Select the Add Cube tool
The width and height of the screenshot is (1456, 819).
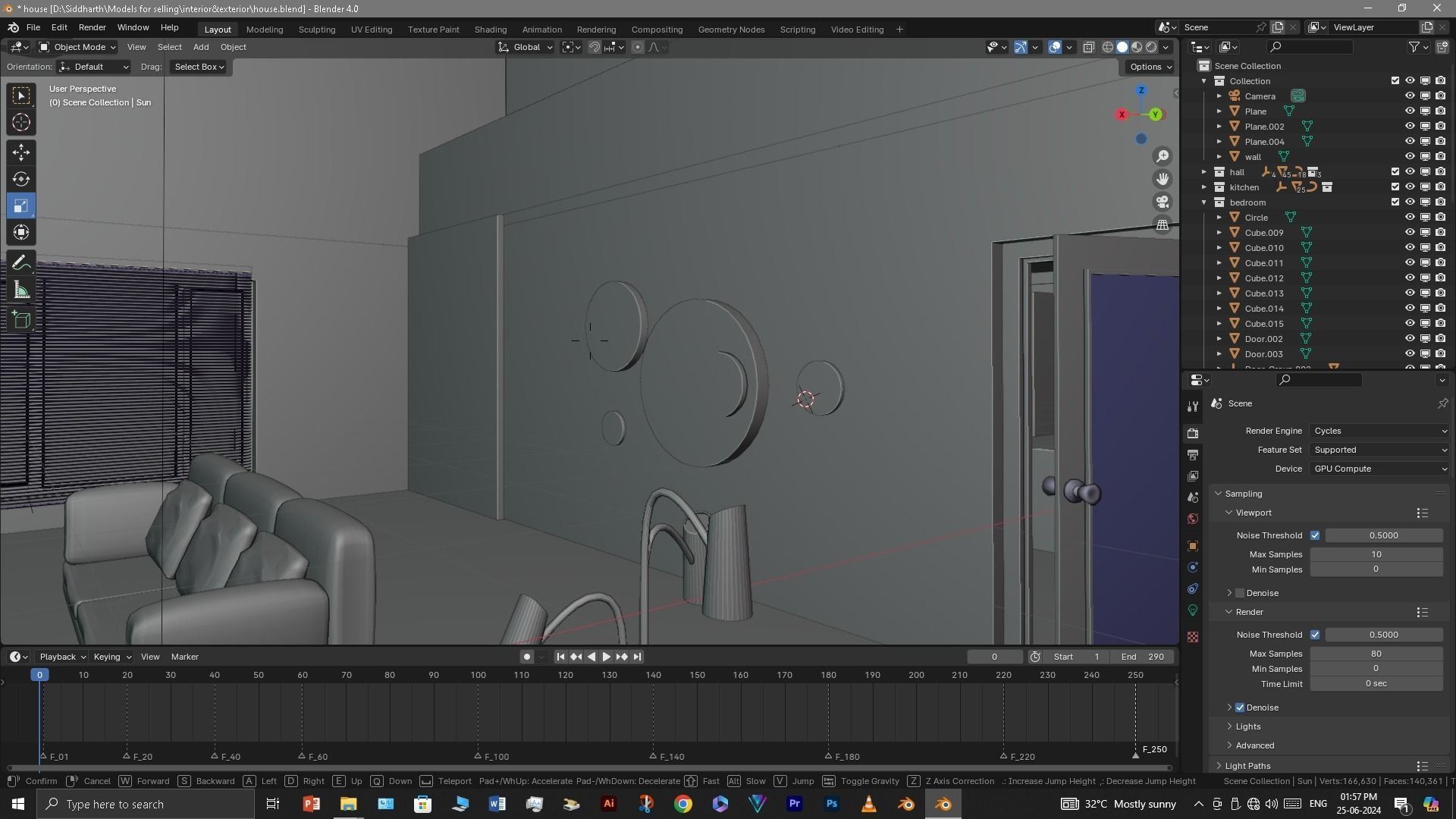click(x=21, y=320)
